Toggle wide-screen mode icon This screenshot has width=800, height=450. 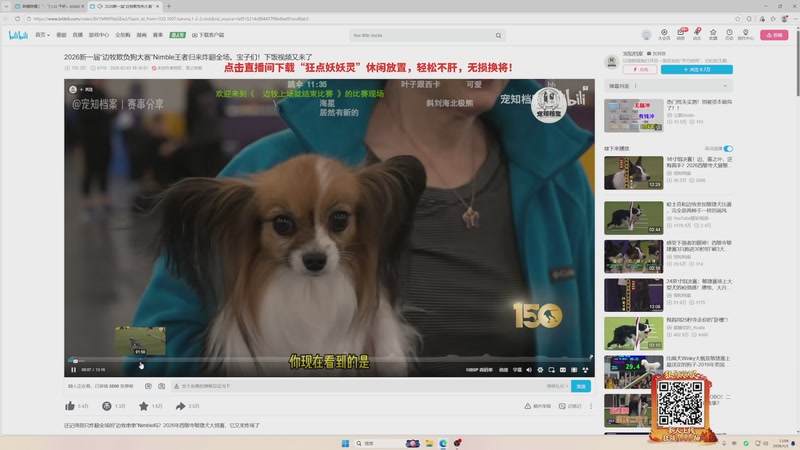(563, 369)
